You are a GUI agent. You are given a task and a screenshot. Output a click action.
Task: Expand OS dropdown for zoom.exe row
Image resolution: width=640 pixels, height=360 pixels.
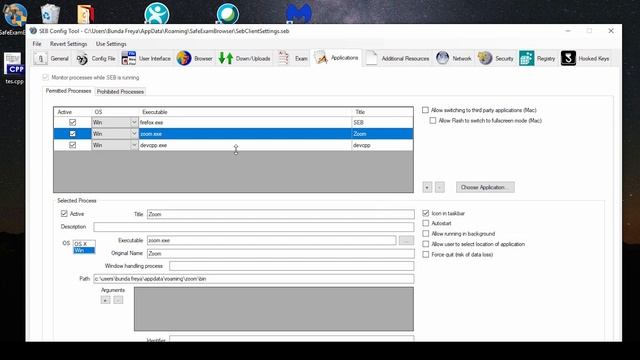click(x=134, y=133)
